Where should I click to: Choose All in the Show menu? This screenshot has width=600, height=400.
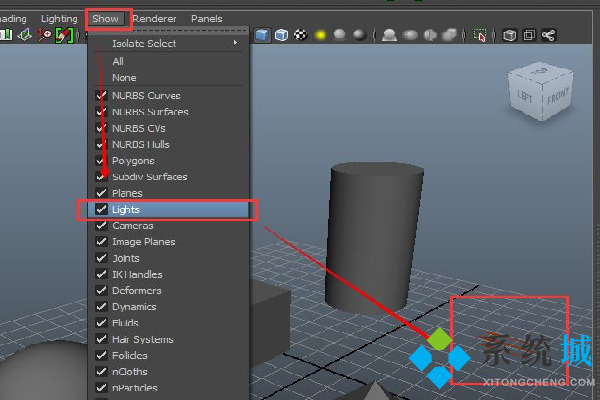pos(118,61)
